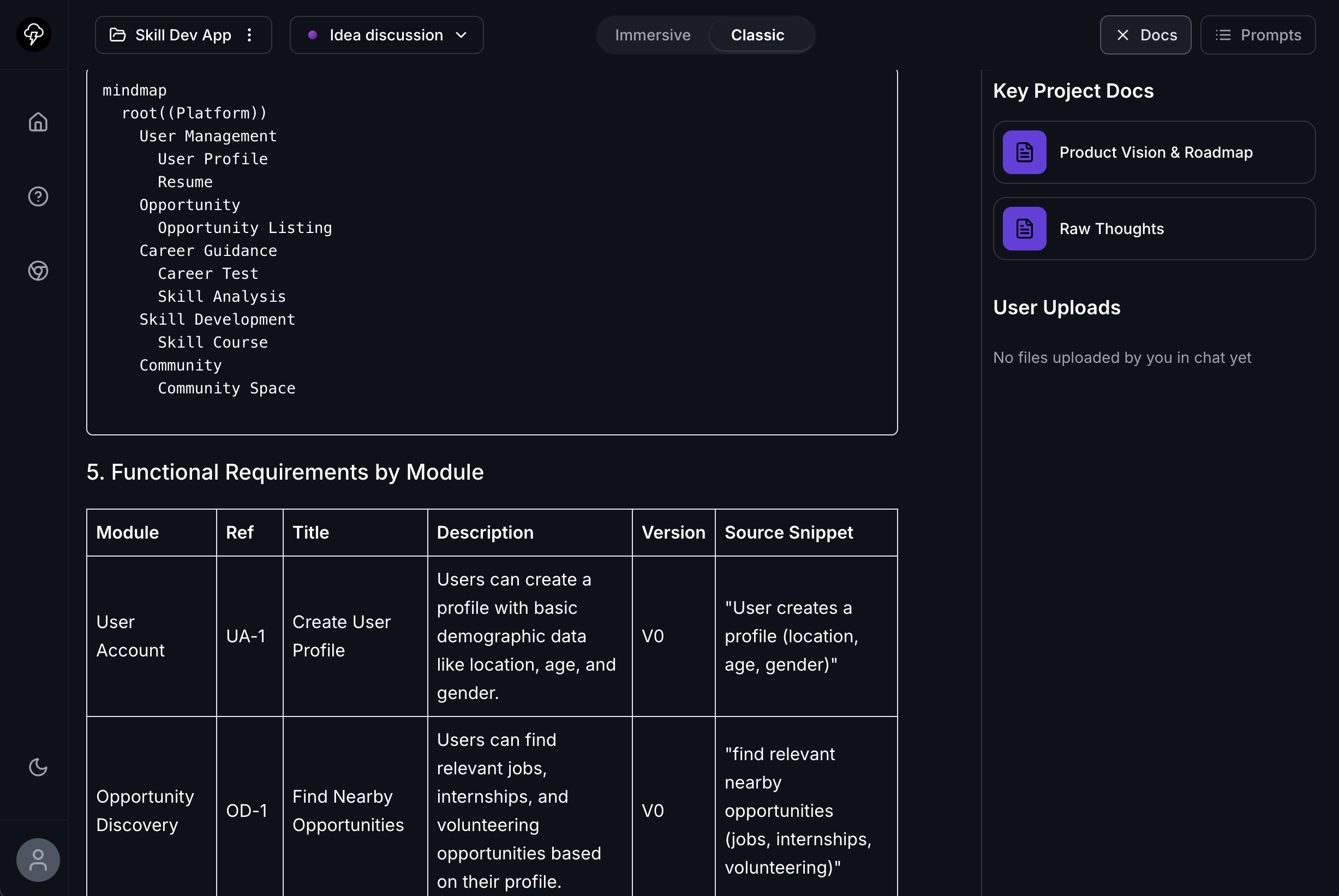
Task: Open the Prompts panel
Action: pyautogui.click(x=1258, y=35)
